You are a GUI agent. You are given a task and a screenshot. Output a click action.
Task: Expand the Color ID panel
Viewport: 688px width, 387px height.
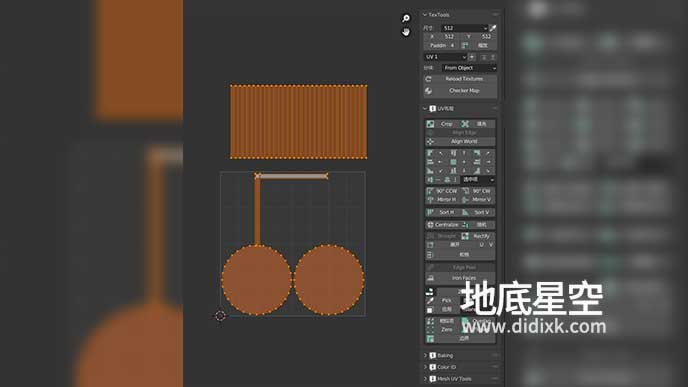(425, 367)
